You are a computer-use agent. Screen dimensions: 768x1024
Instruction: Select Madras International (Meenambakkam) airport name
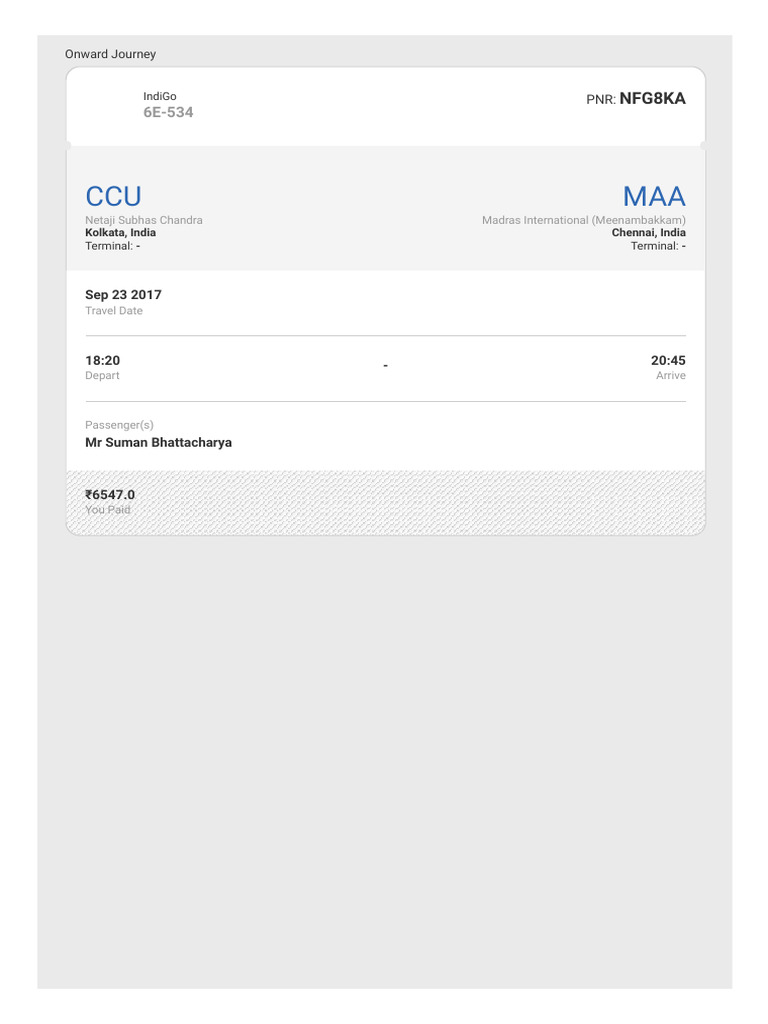584,220
